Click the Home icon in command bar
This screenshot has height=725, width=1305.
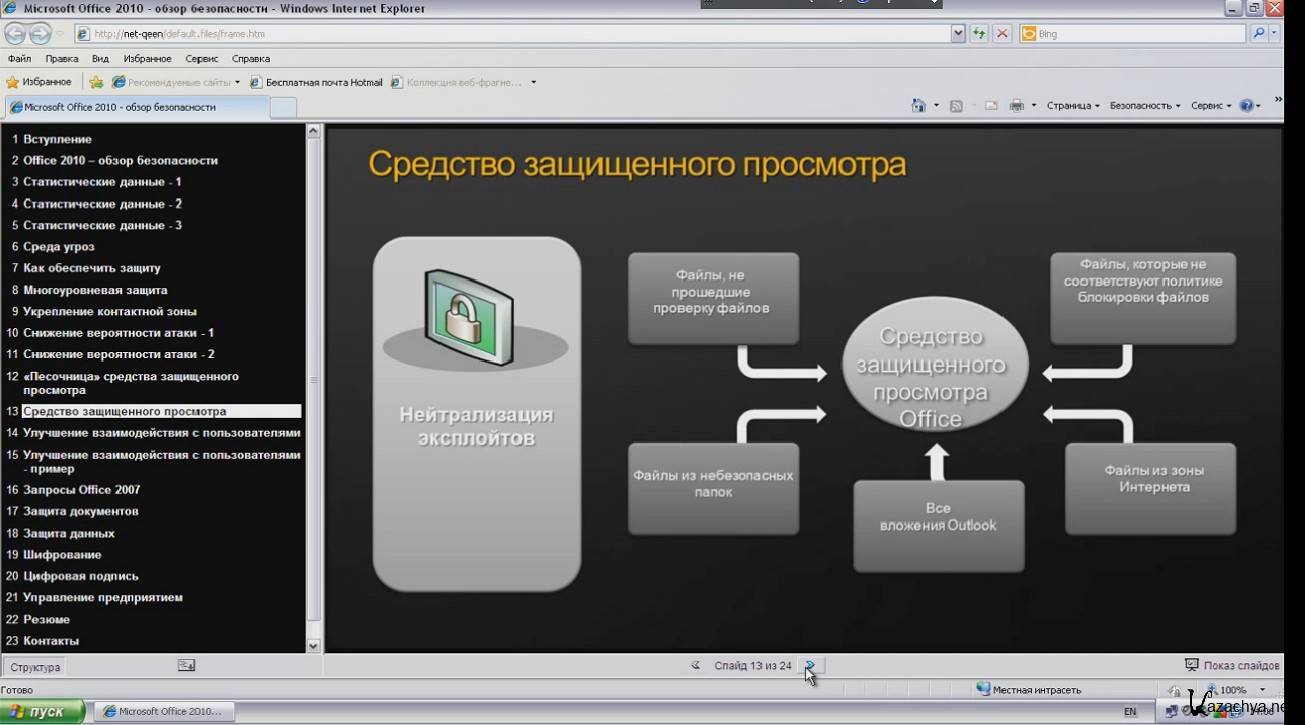(918, 106)
